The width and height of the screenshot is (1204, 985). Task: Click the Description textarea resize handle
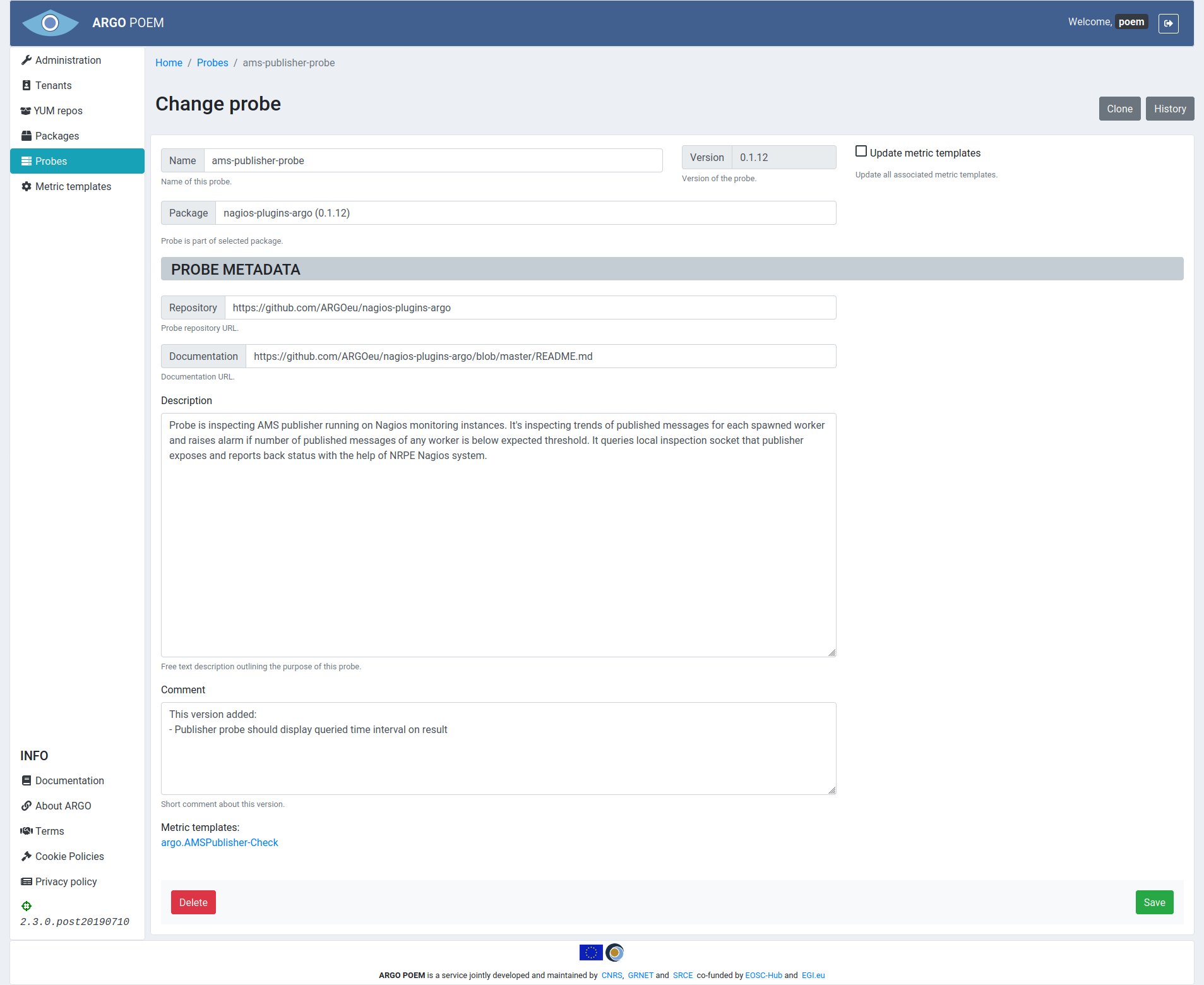(x=831, y=652)
